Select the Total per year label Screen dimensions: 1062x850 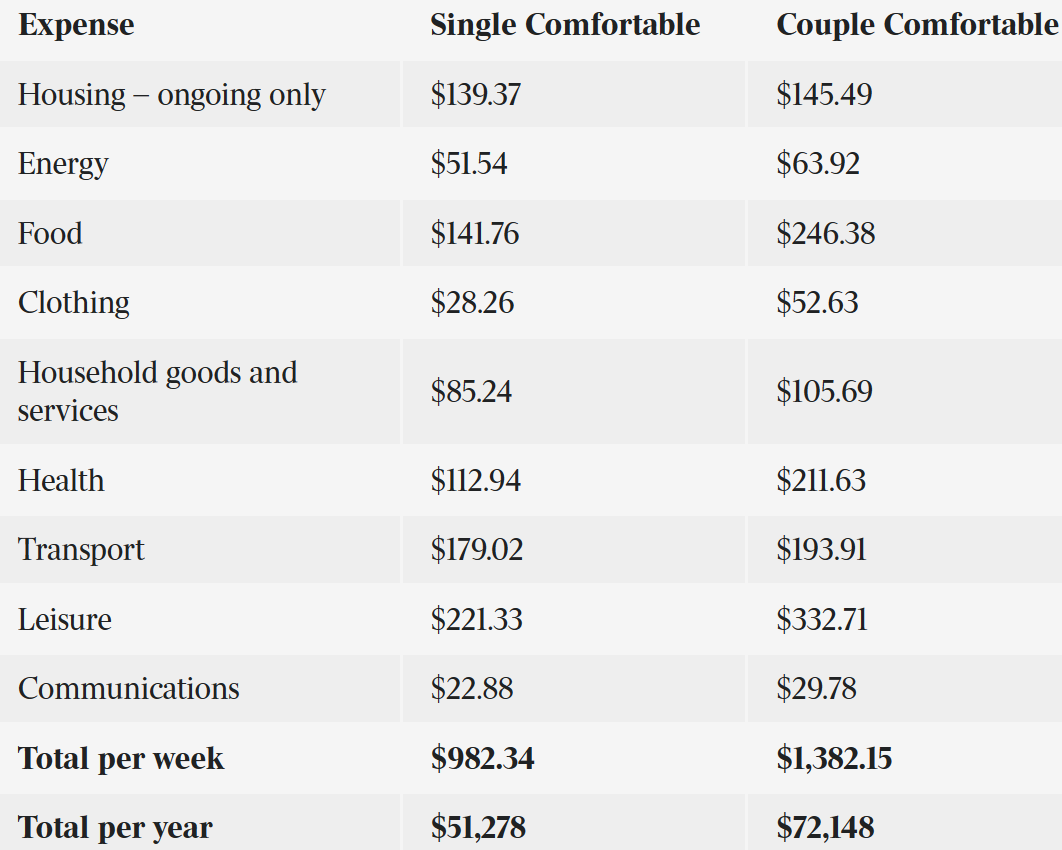tap(115, 828)
